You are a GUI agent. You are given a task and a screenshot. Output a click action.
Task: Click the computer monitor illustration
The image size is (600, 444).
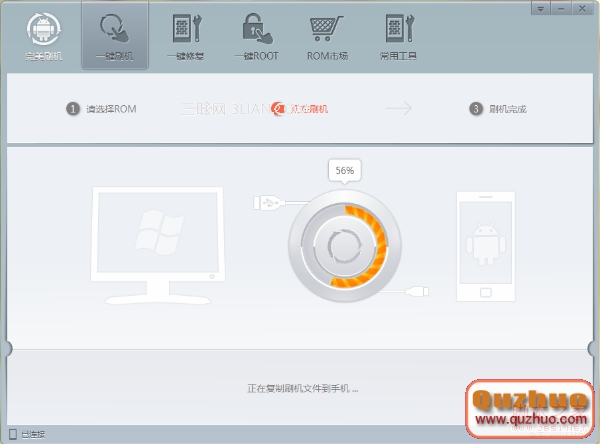158,245
